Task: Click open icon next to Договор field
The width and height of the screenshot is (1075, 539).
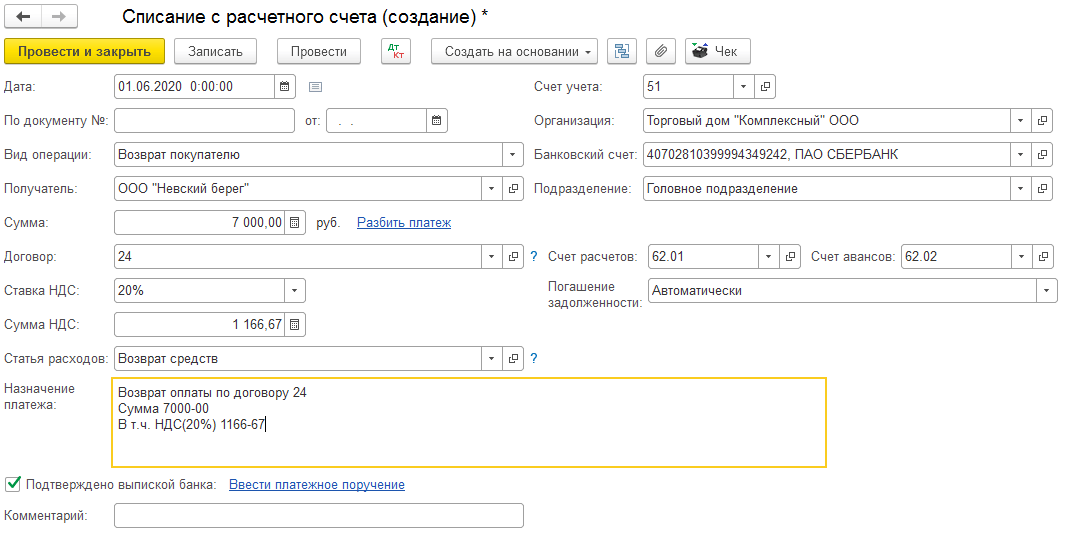Action: pyautogui.click(x=513, y=256)
